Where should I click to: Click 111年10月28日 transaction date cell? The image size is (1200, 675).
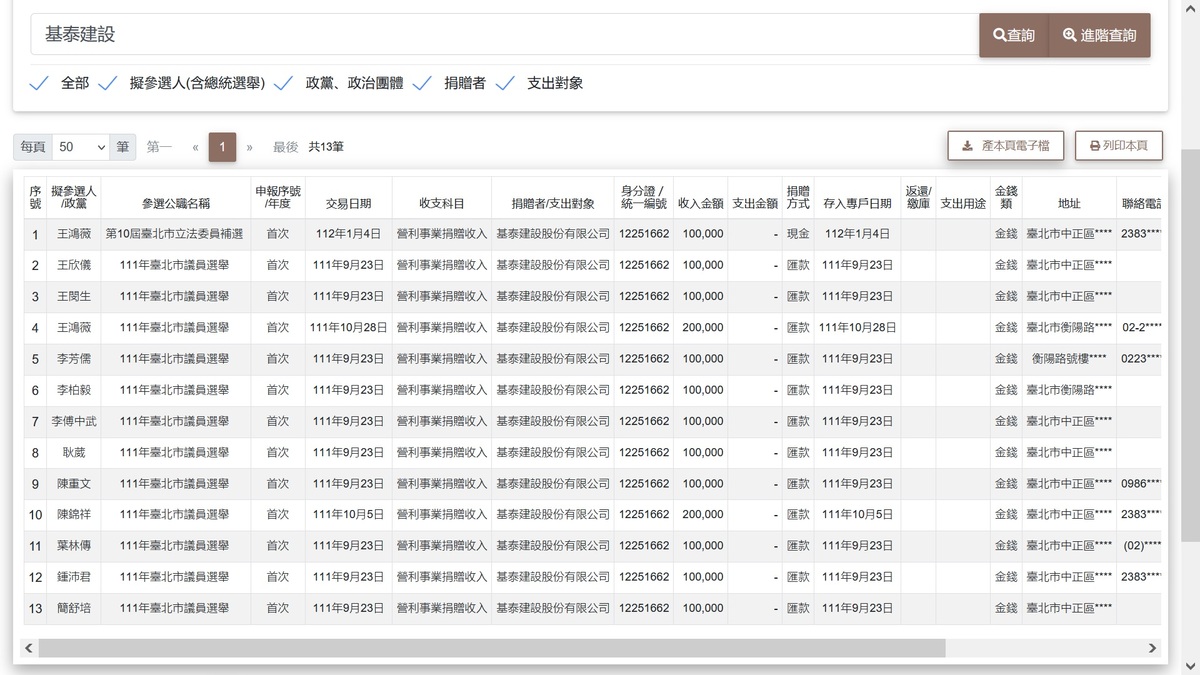pyautogui.click(x=349, y=327)
